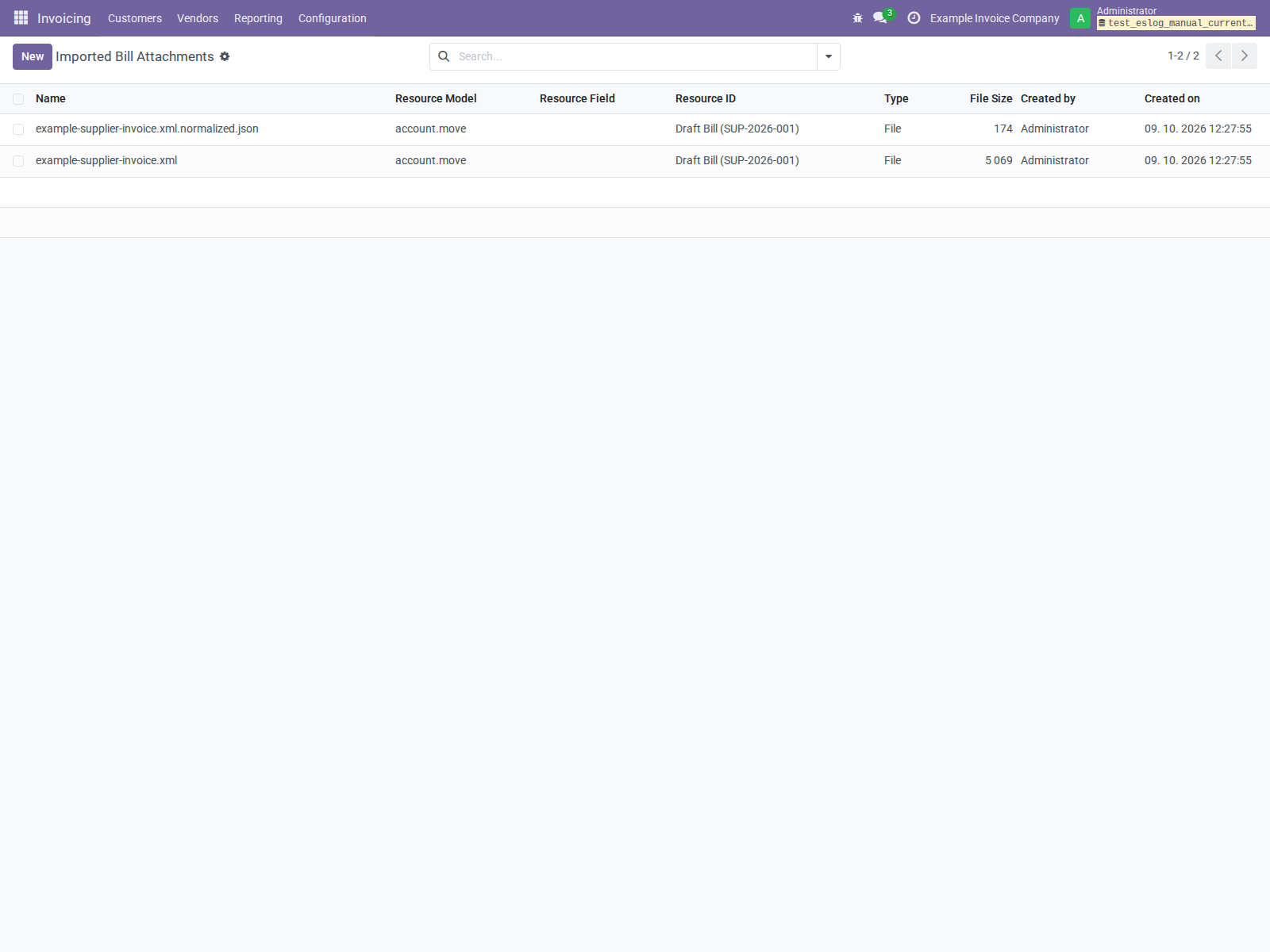Click the Administrator avatar icon
1270x952 pixels.
click(x=1079, y=18)
